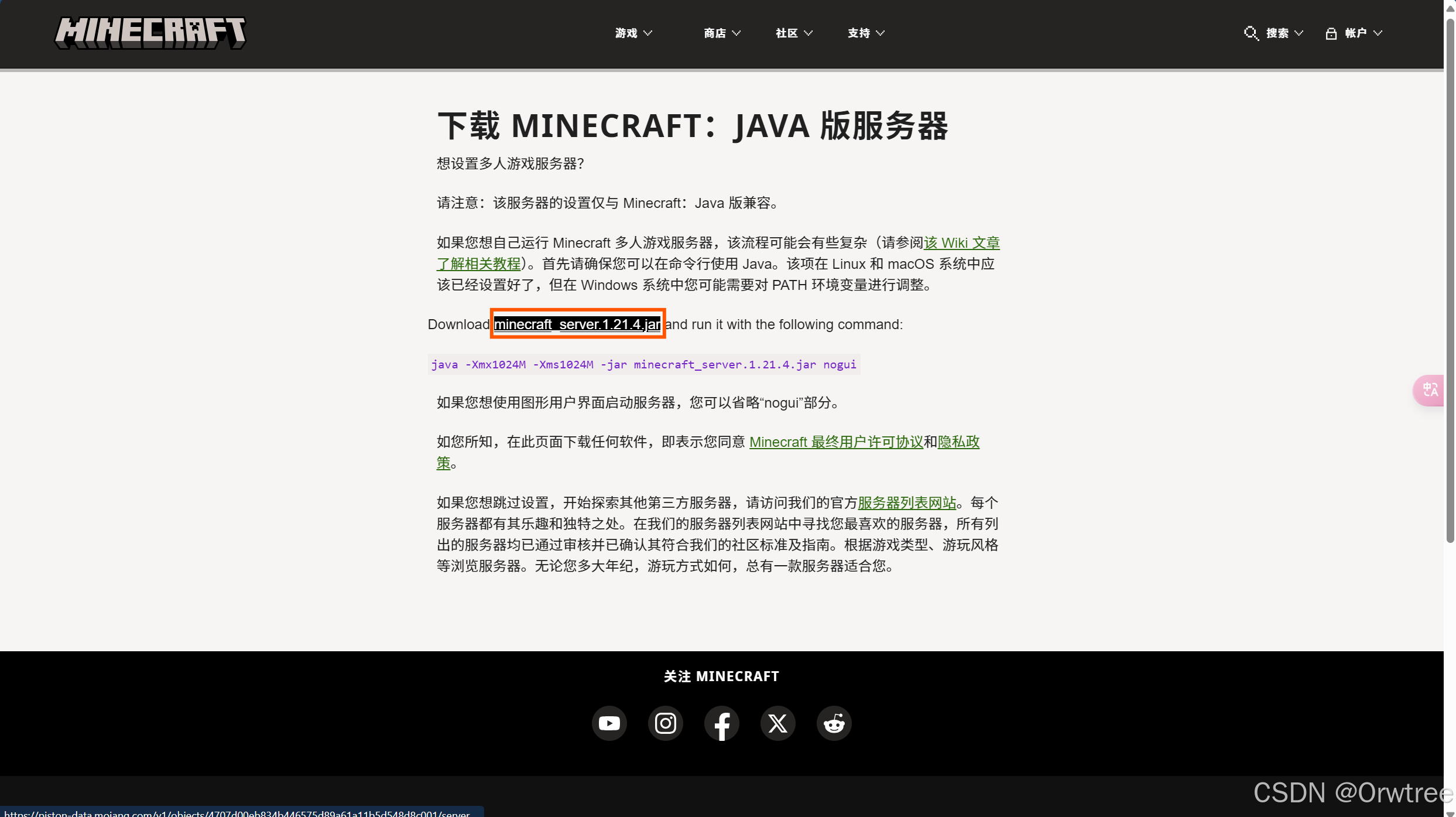Open the YouTube social icon
The height and width of the screenshot is (817, 1456).
609,723
